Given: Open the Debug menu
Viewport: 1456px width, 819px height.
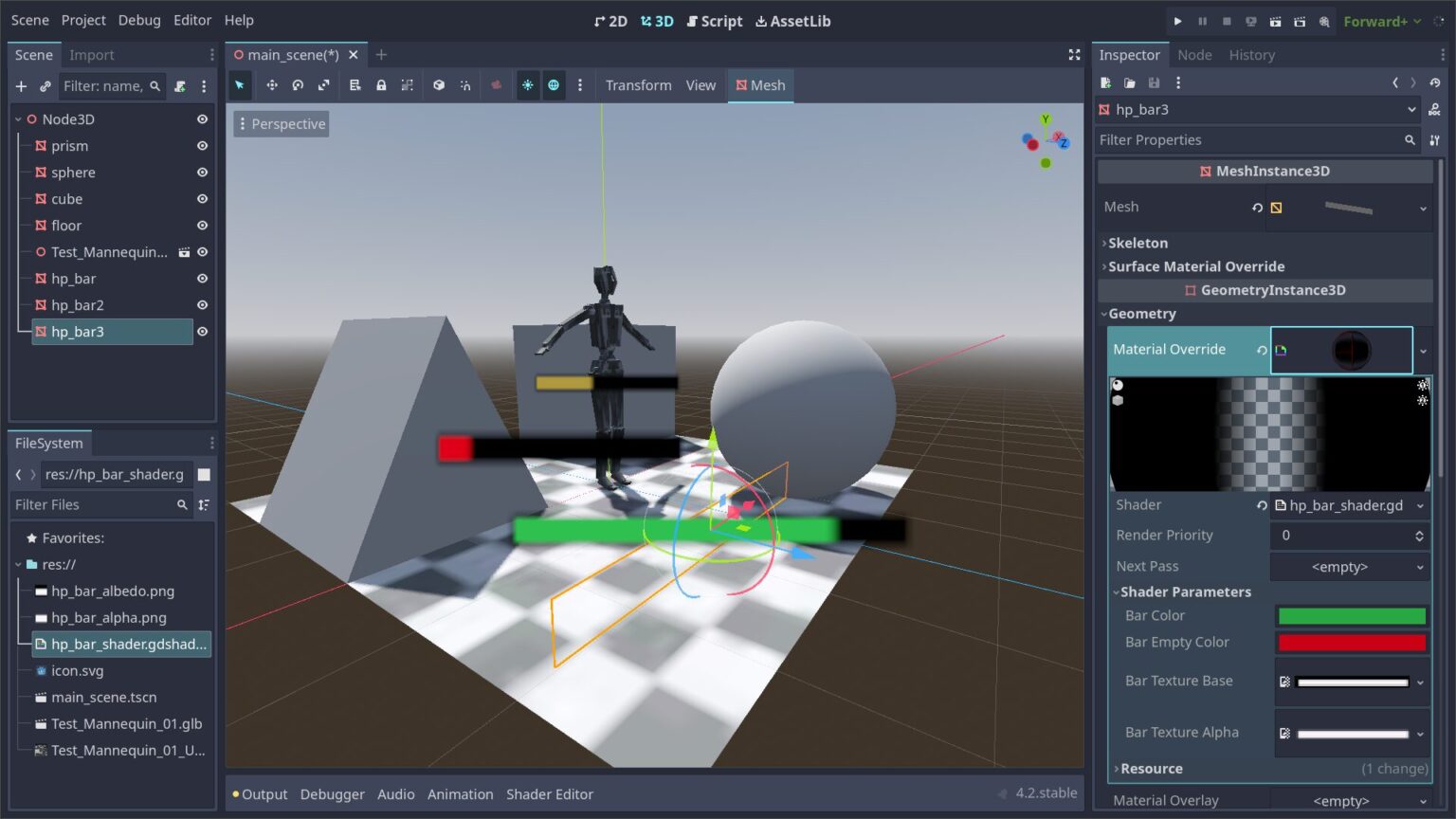Looking at the screenshot, I should pos(138,19).
